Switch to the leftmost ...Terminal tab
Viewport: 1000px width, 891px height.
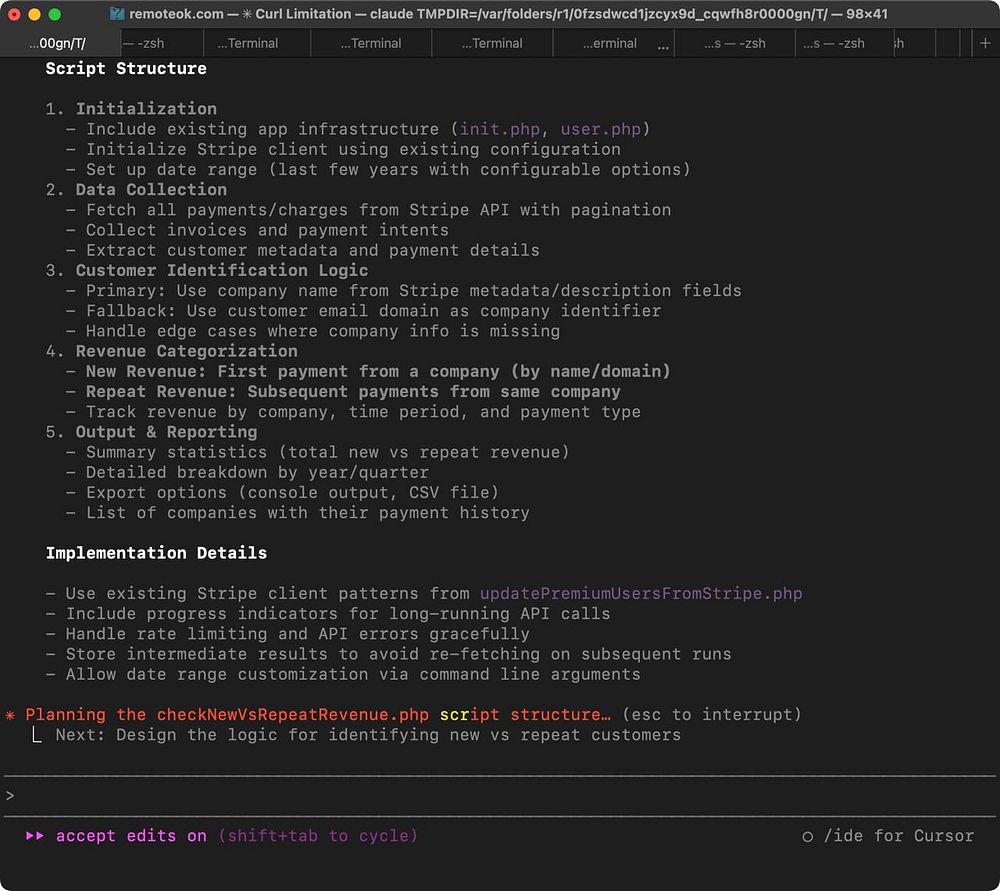click(248, 43)
